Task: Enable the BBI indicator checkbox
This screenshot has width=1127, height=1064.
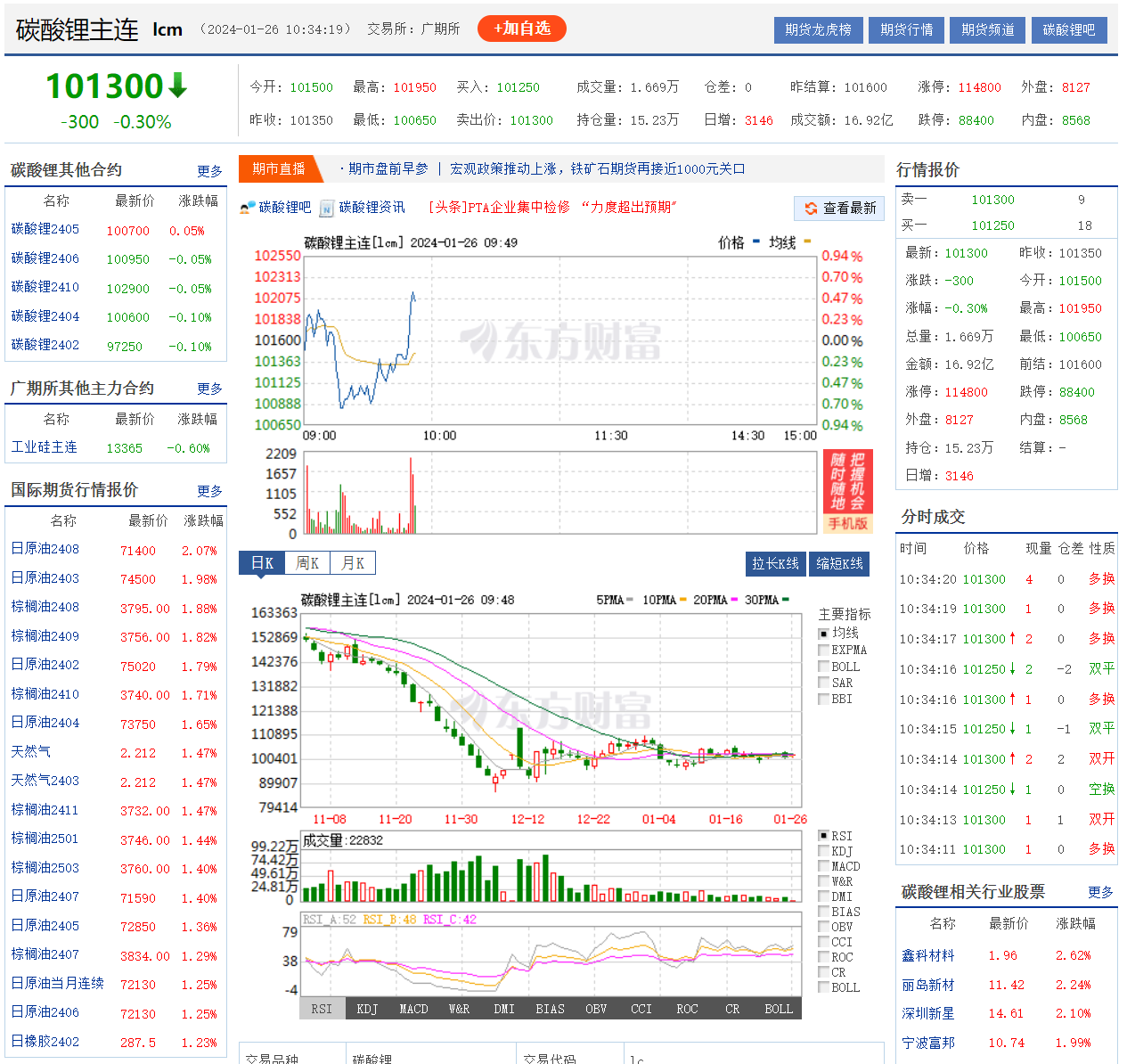Action: pyautogui.click(x=824, y=699)
